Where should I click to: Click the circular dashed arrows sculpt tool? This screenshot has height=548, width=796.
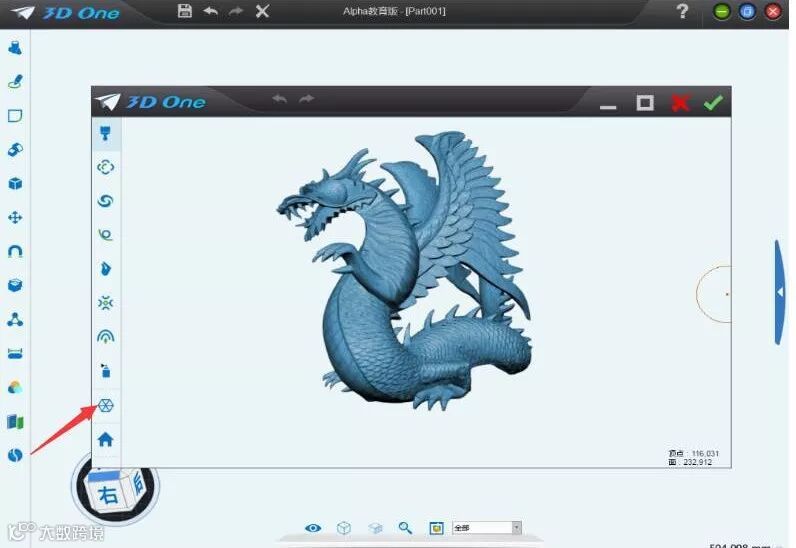[106, 167]
